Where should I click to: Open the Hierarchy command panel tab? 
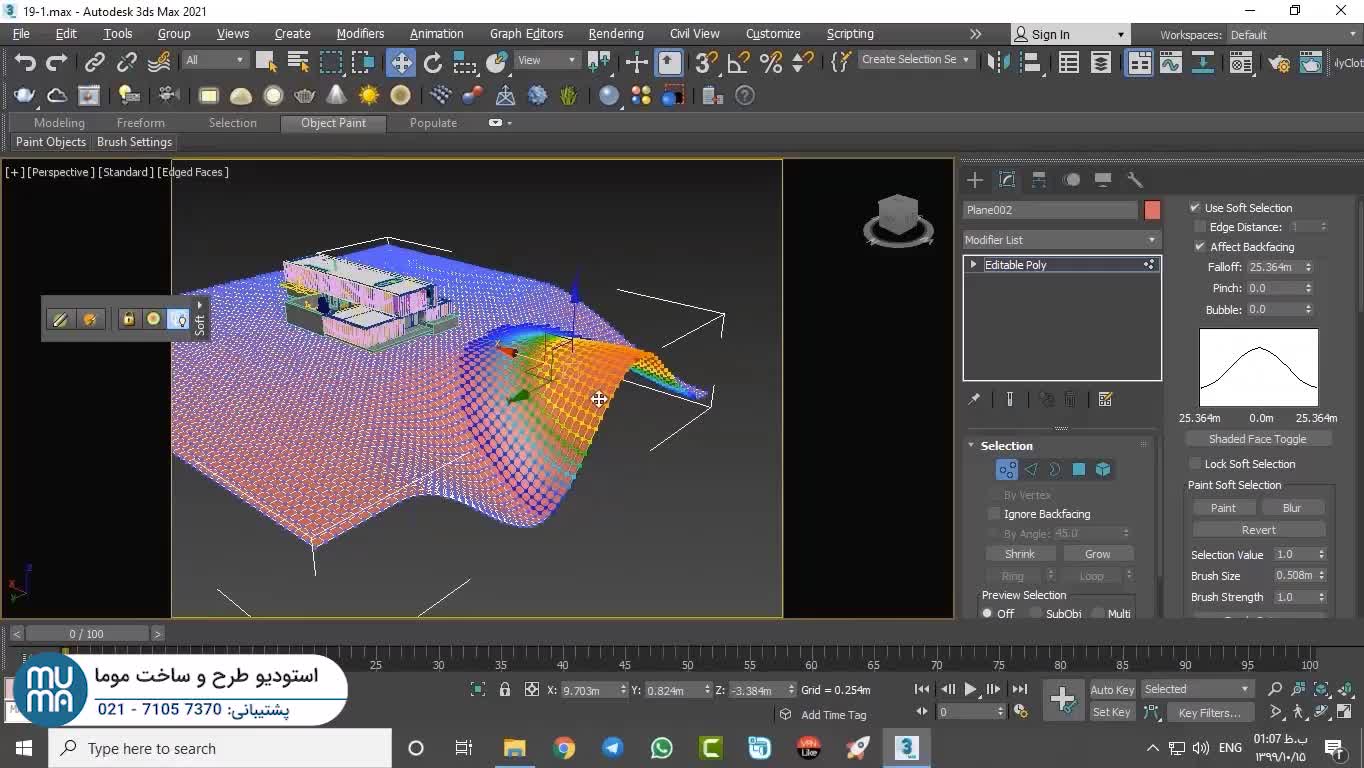tap(1039, 180)
